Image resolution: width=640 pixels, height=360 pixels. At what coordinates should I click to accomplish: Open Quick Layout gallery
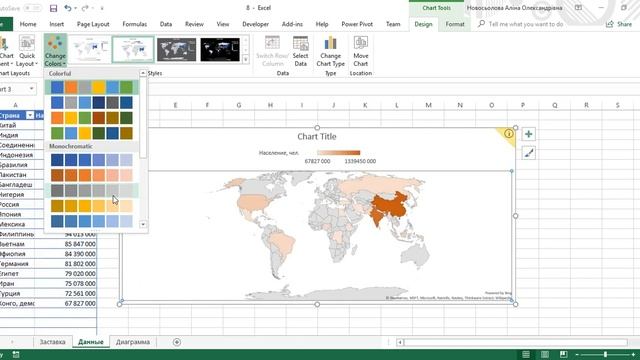coord(27,51)
